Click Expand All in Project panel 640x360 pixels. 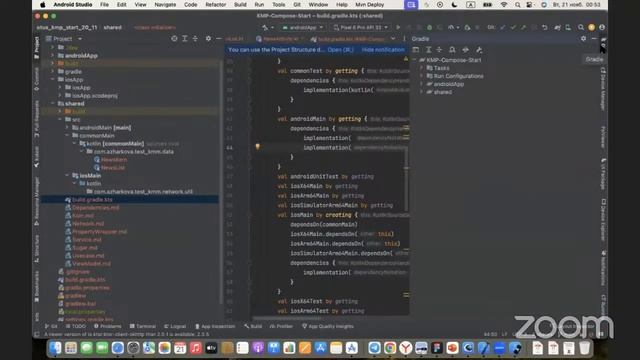tap(185, 38)
